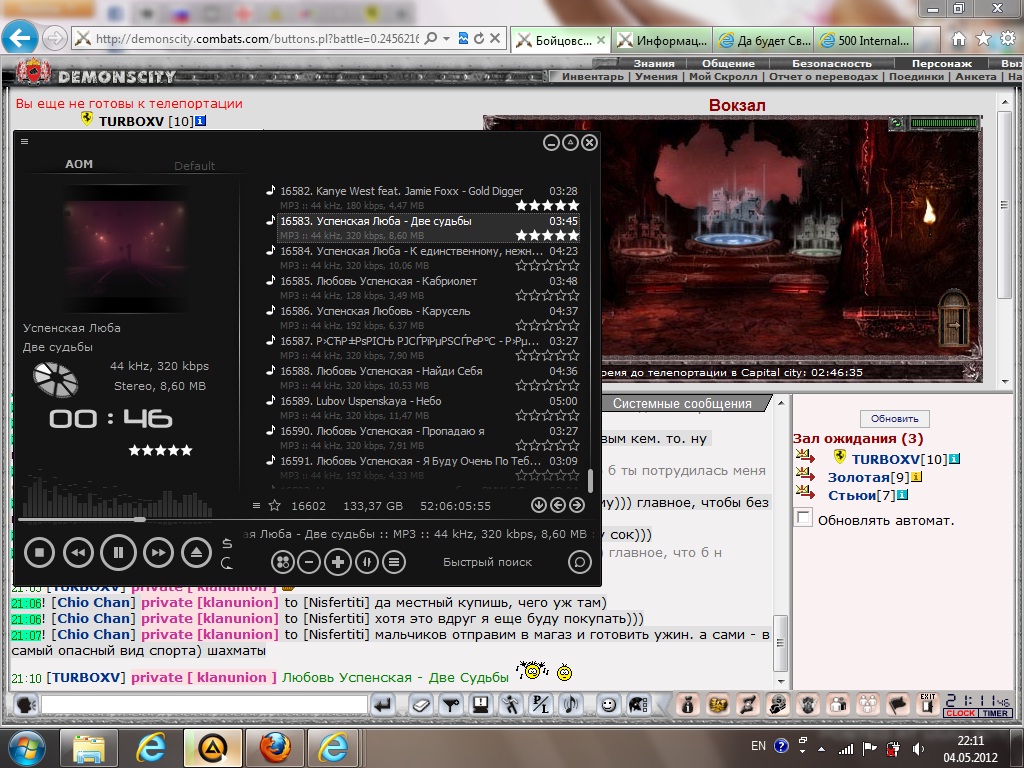Click the chat message input field

point(204,704)
